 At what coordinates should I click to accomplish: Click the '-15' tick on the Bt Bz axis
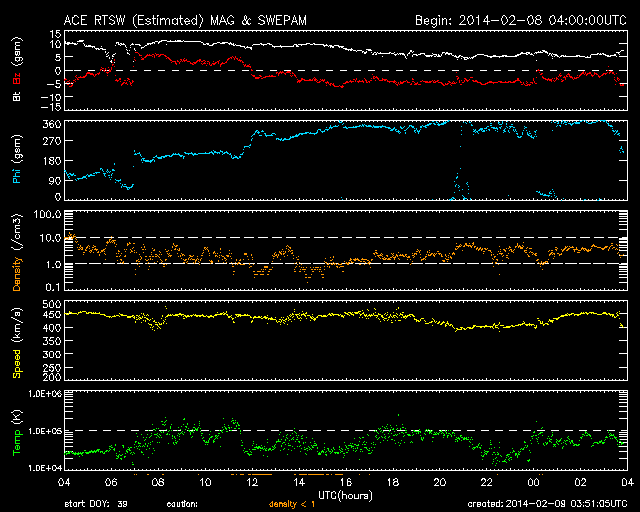click(x=52, y=107)
